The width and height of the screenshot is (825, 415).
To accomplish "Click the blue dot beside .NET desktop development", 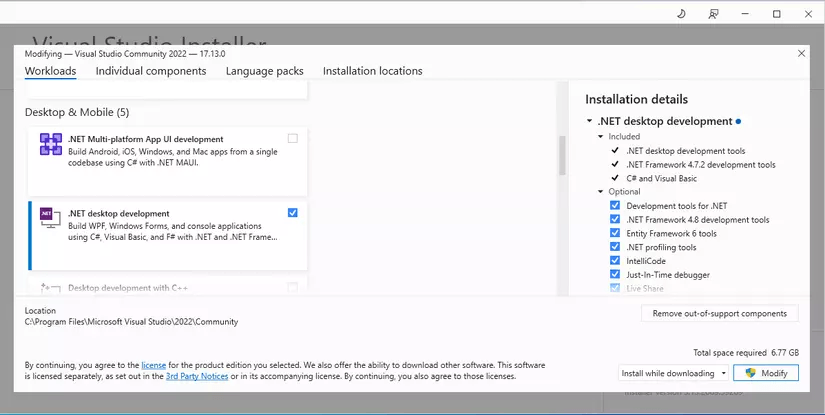I will coord(738,122).
